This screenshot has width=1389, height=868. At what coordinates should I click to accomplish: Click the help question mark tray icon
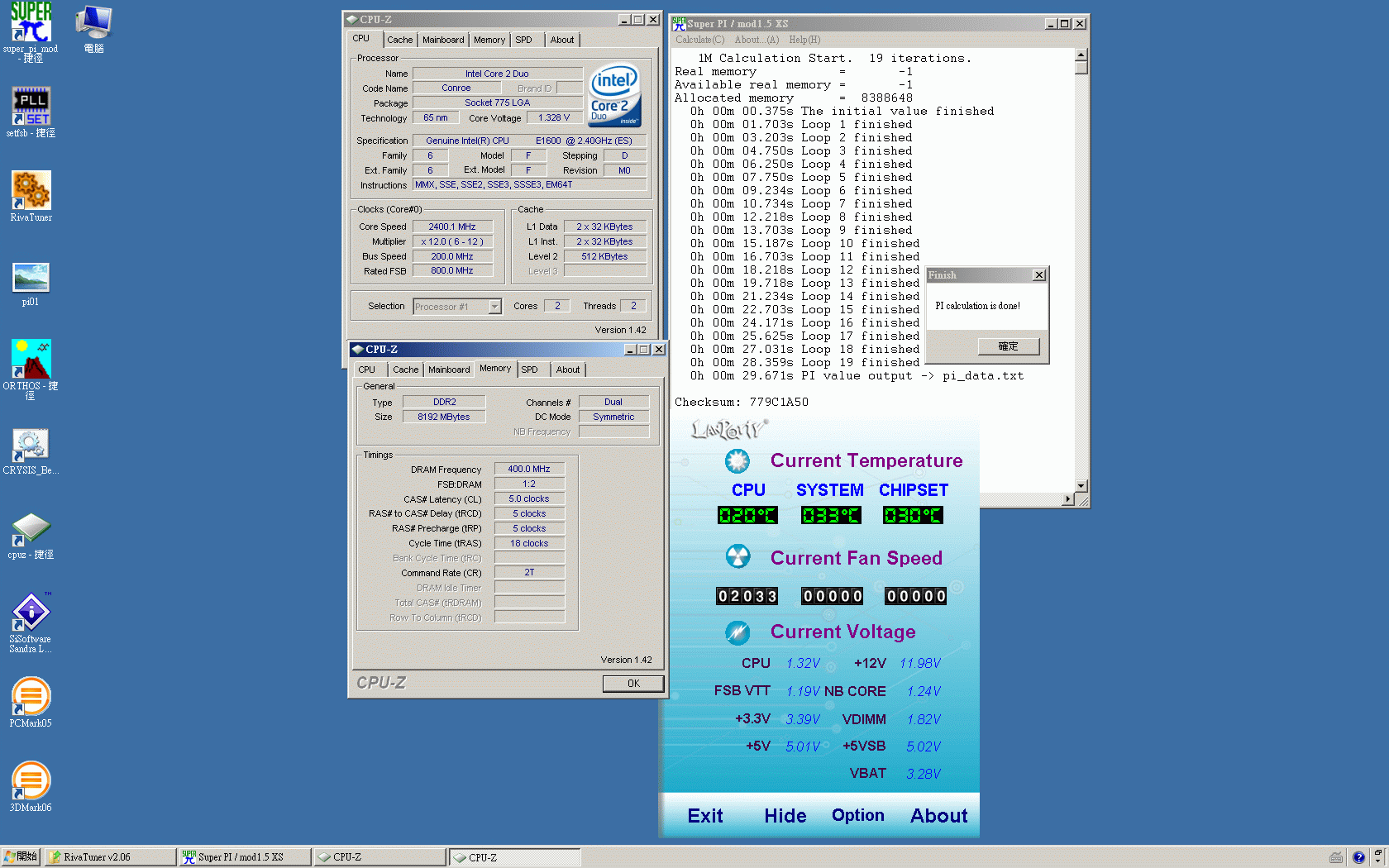point(1358,857)
